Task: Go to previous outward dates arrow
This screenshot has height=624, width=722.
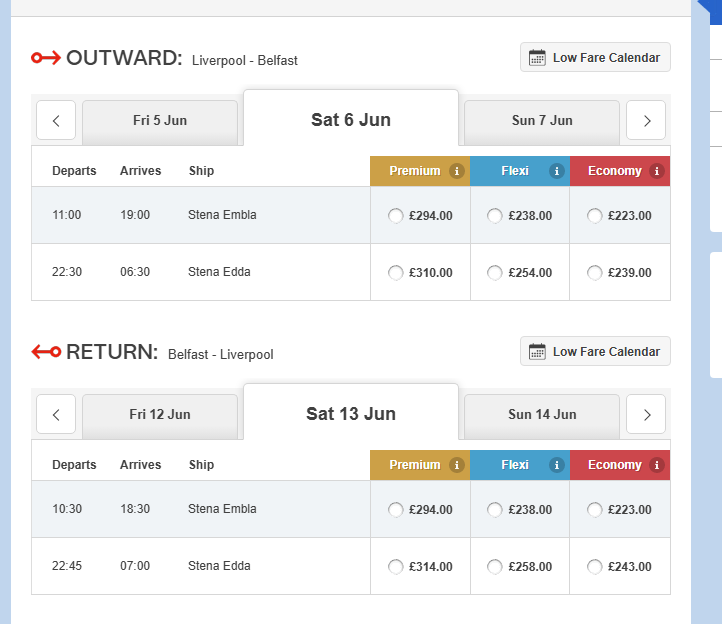Action: coord(56,121)
